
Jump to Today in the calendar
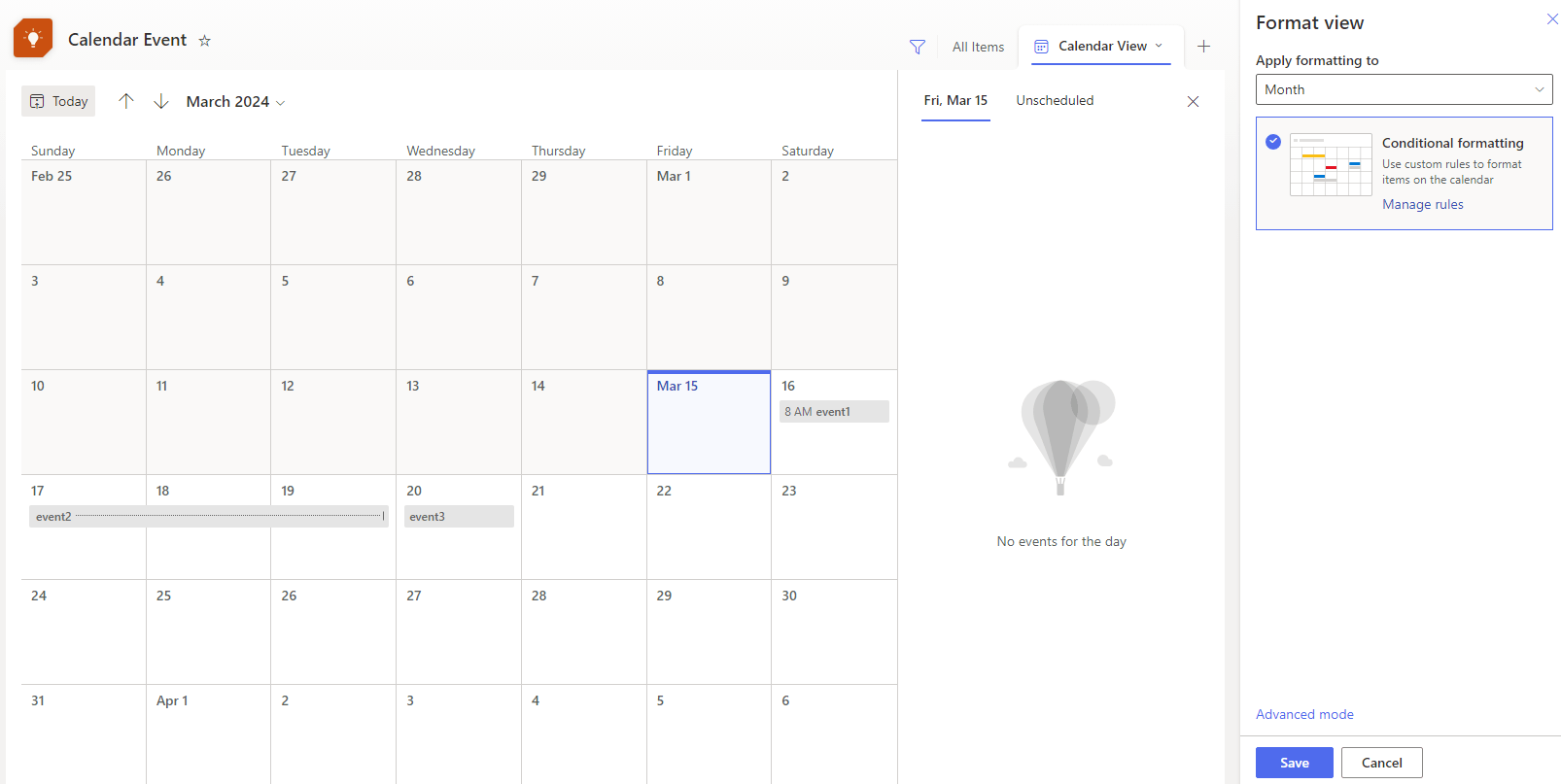(x=58, y=101)
